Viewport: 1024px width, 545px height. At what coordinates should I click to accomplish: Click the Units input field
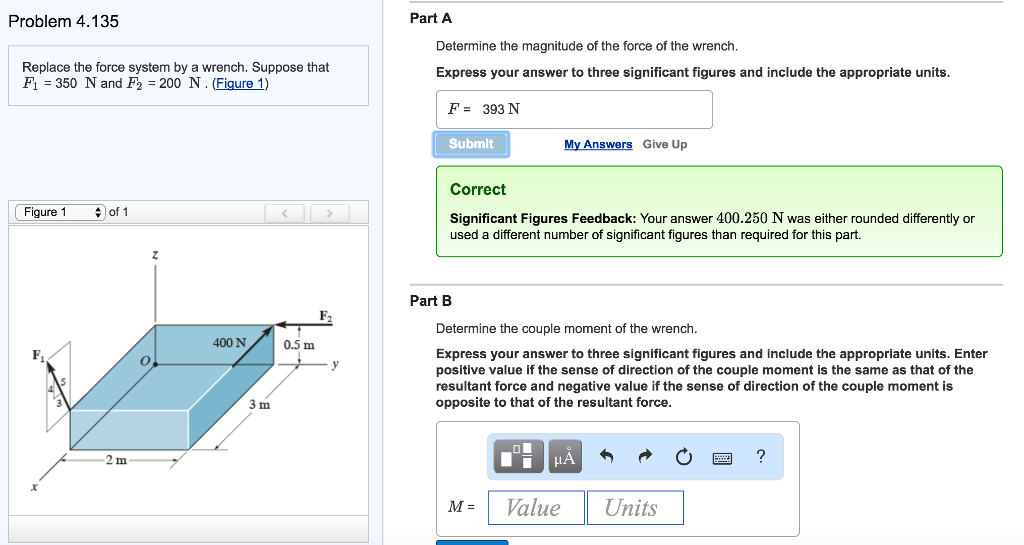tap(635, 508)
